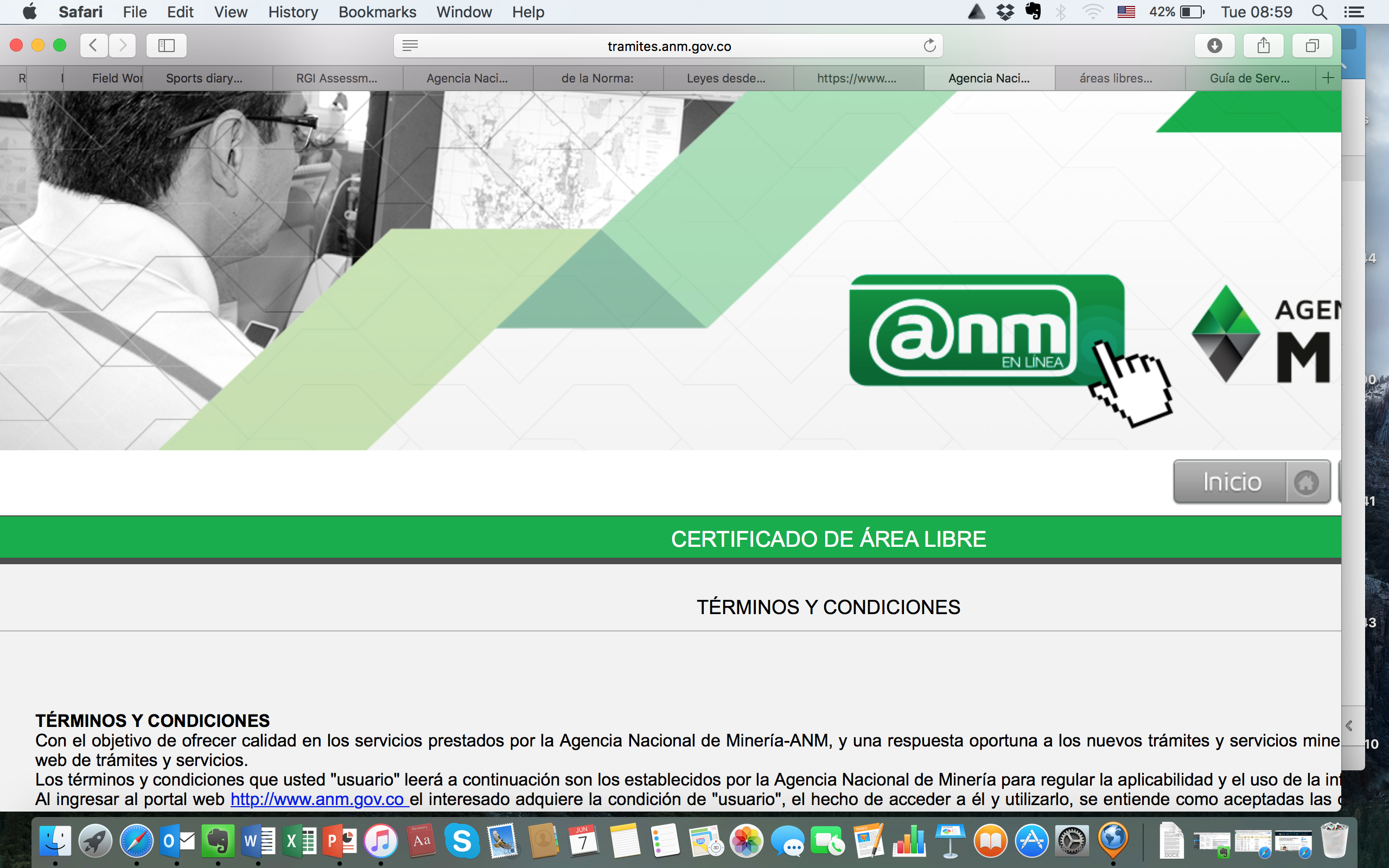Click the Evernote elephant in the menu bar
The height and width of the screenshot is (868, 1389).
1033,11
